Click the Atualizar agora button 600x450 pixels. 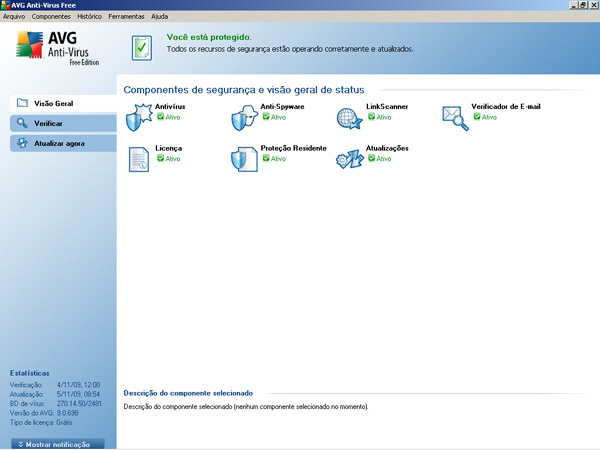tap(63, 143)
